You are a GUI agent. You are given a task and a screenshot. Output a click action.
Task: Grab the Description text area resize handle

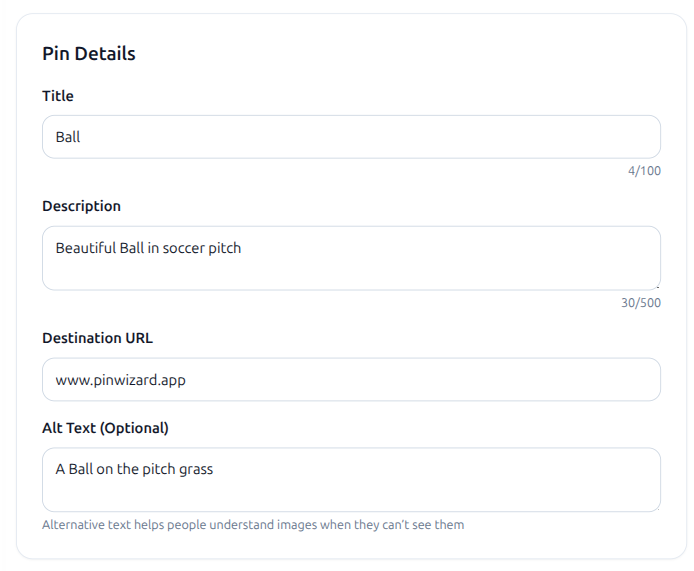coord(657,287)
